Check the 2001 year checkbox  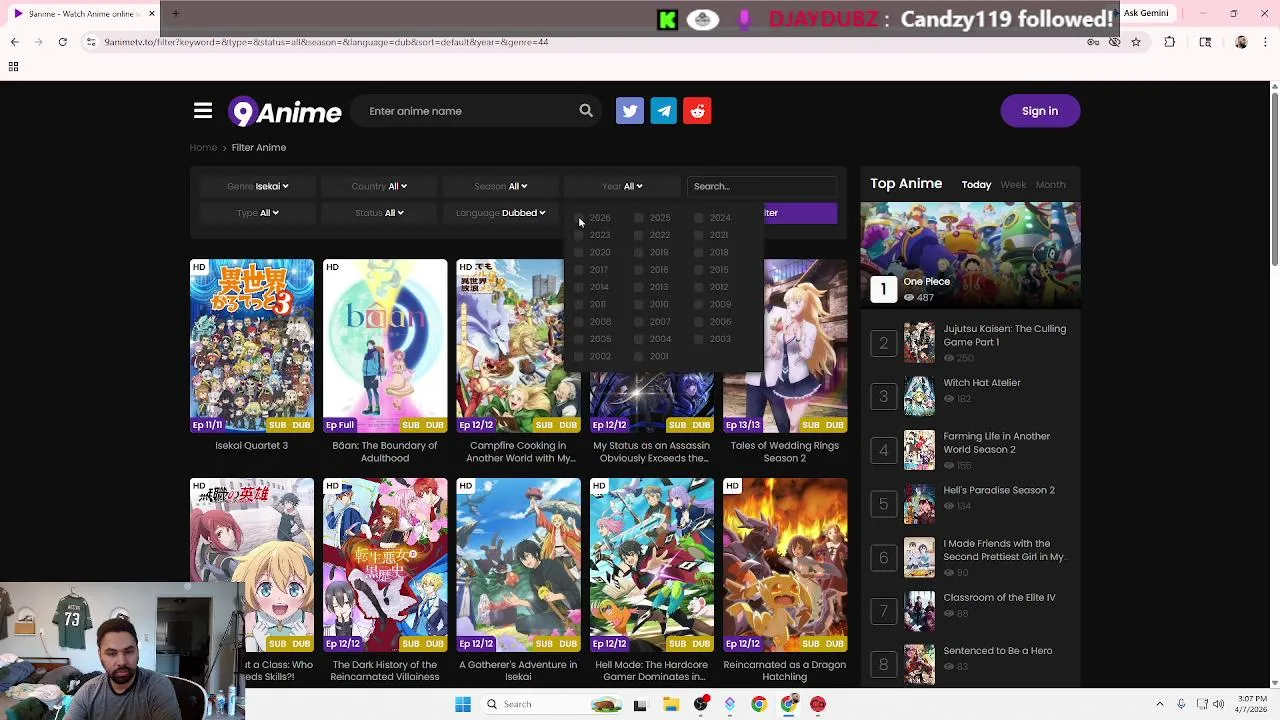pyautogui.click(x=639, y=356)
